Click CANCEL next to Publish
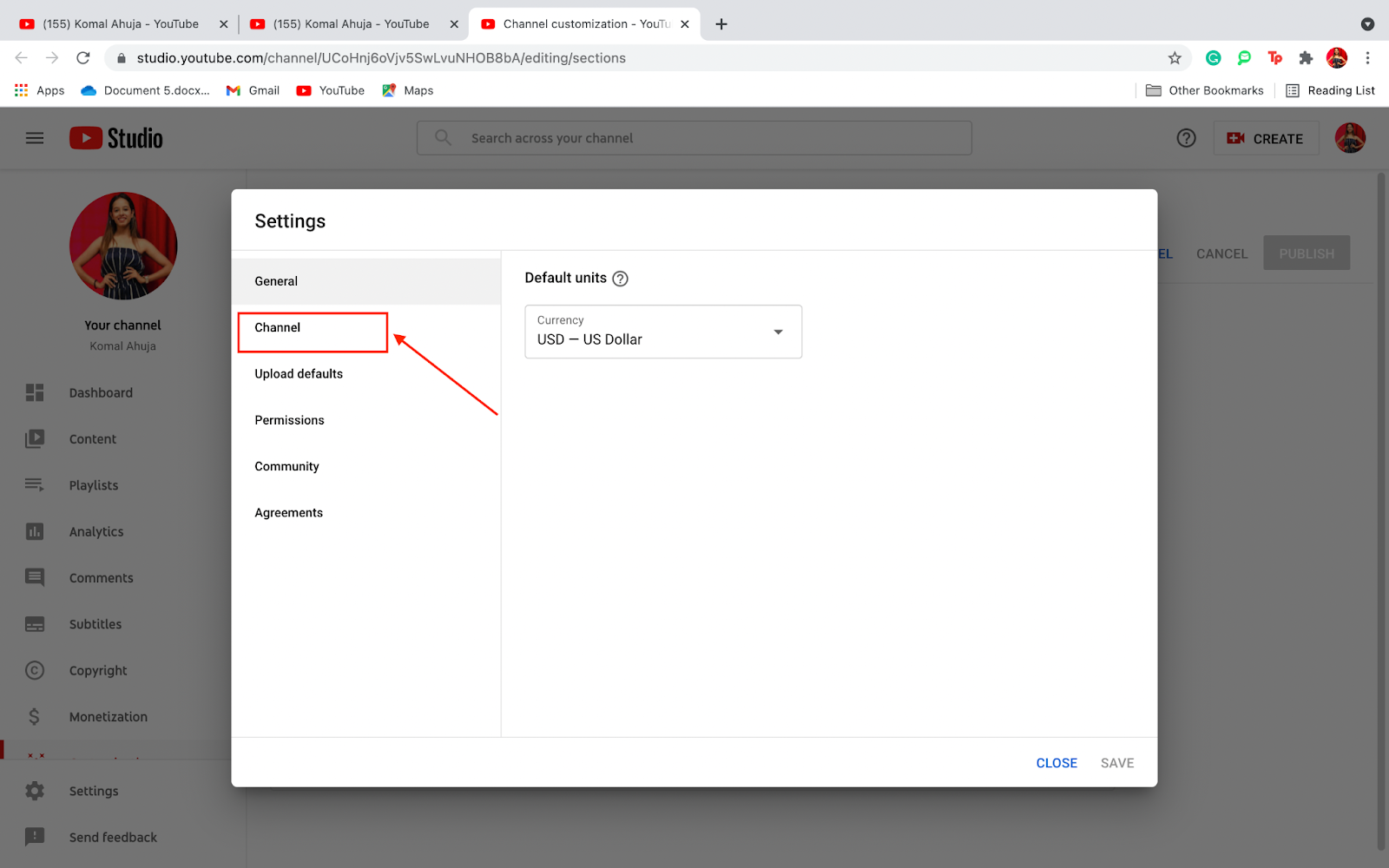 coord(1221,253)
